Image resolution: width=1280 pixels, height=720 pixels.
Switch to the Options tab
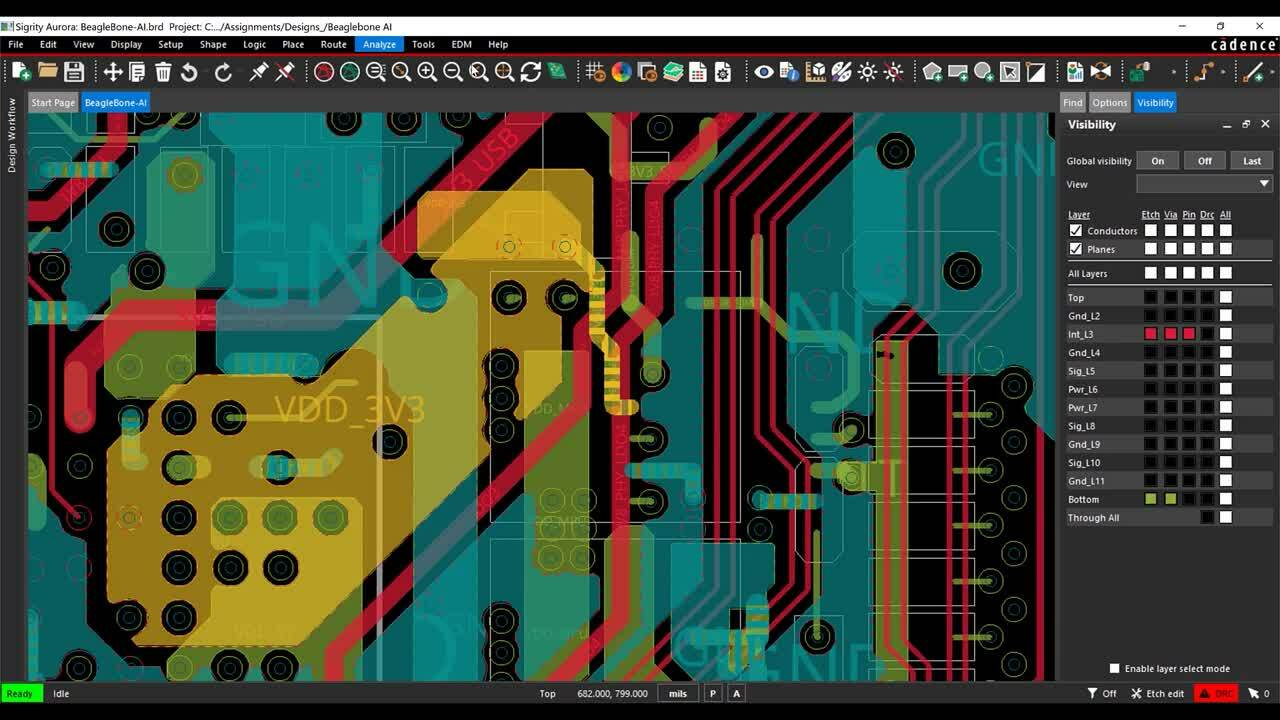point(1109,102)
